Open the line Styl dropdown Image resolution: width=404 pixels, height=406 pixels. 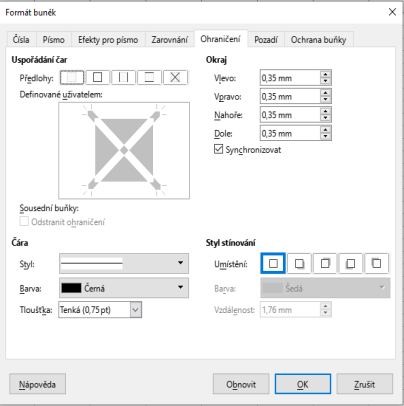click(x=124, y=263)
